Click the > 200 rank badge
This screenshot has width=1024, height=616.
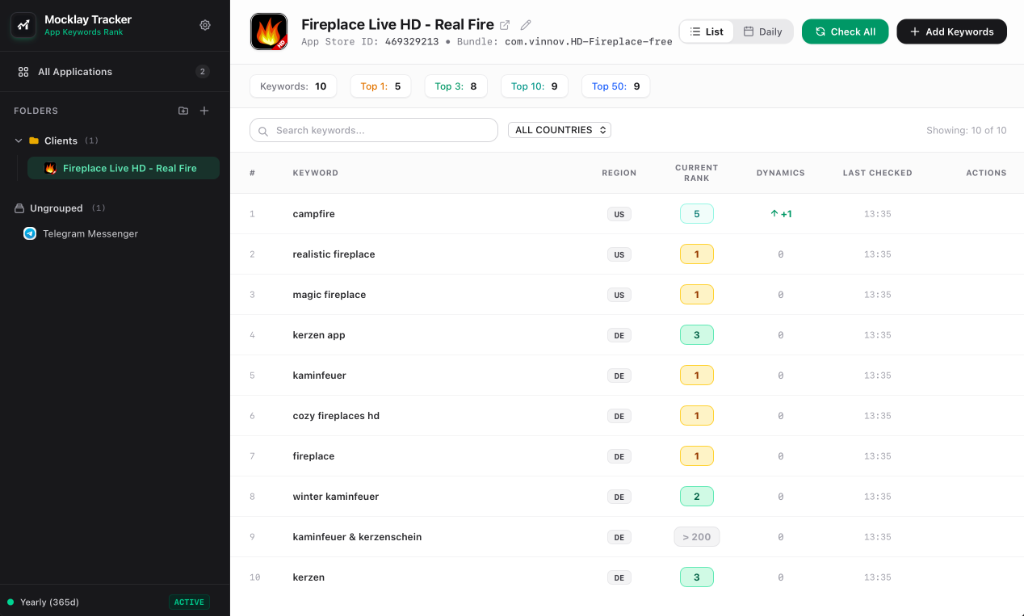pos(697,537)
